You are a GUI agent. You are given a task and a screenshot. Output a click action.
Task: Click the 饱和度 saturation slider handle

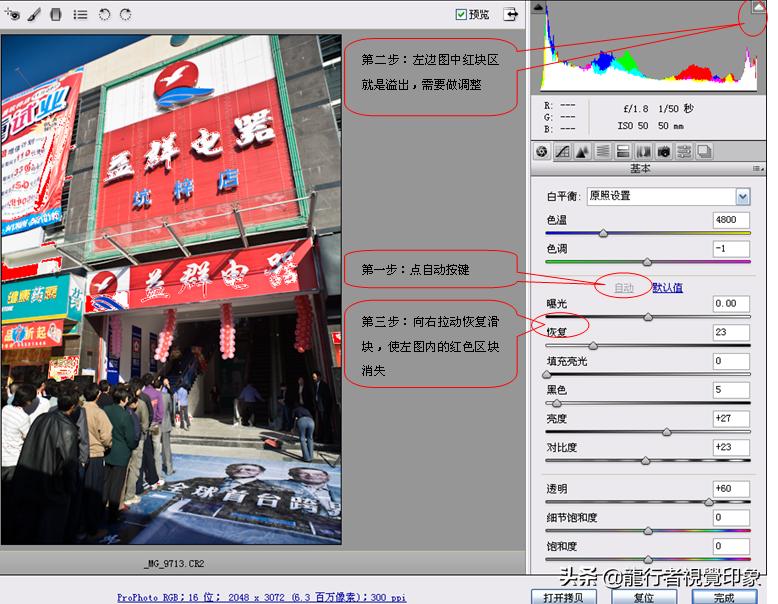coord(648,559)
